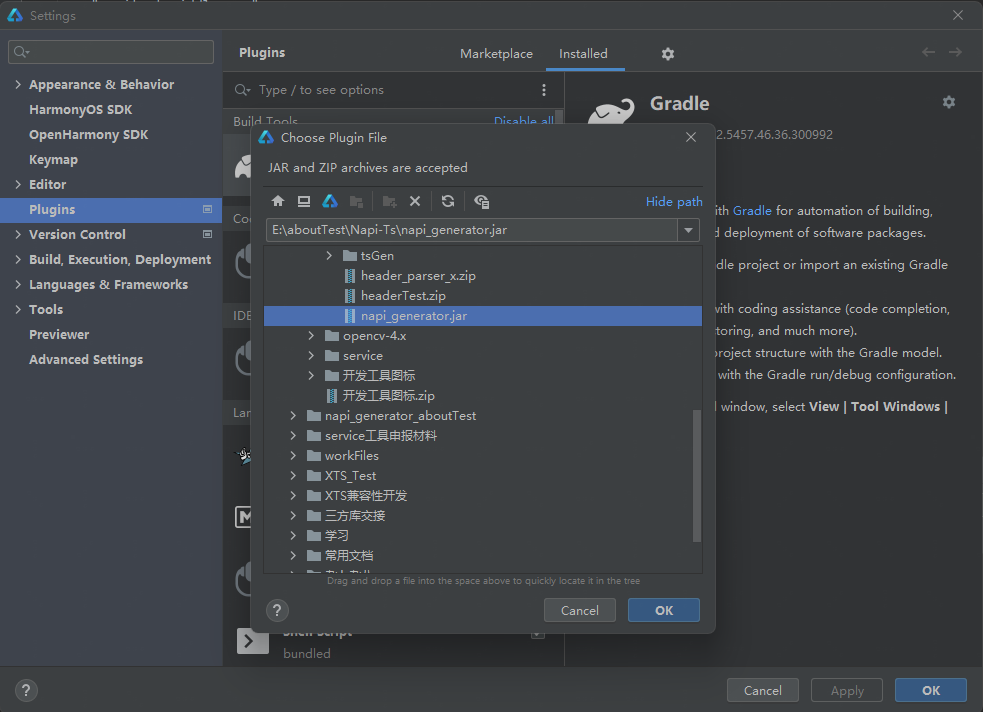Expand the tsGen folder
983x712 pixels.
[x=330, y=256]
